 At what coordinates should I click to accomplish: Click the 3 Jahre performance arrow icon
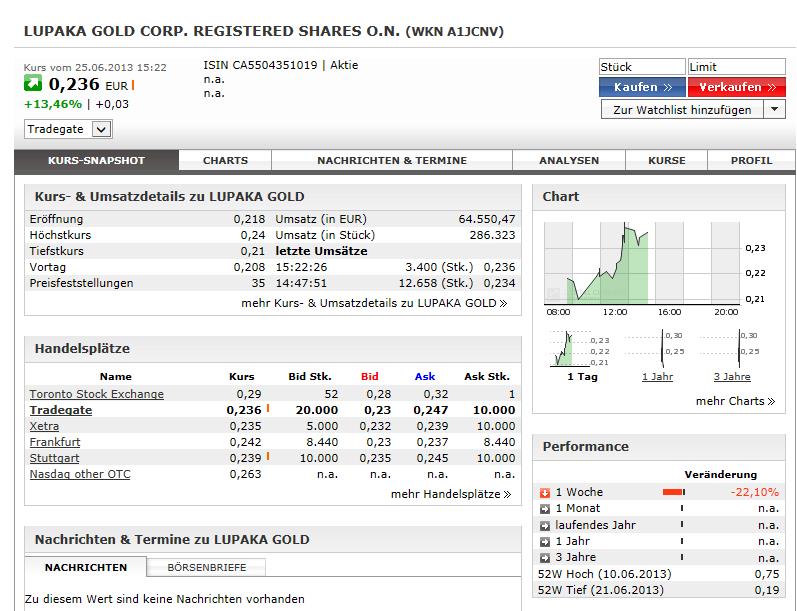click(x=545, y=557)
